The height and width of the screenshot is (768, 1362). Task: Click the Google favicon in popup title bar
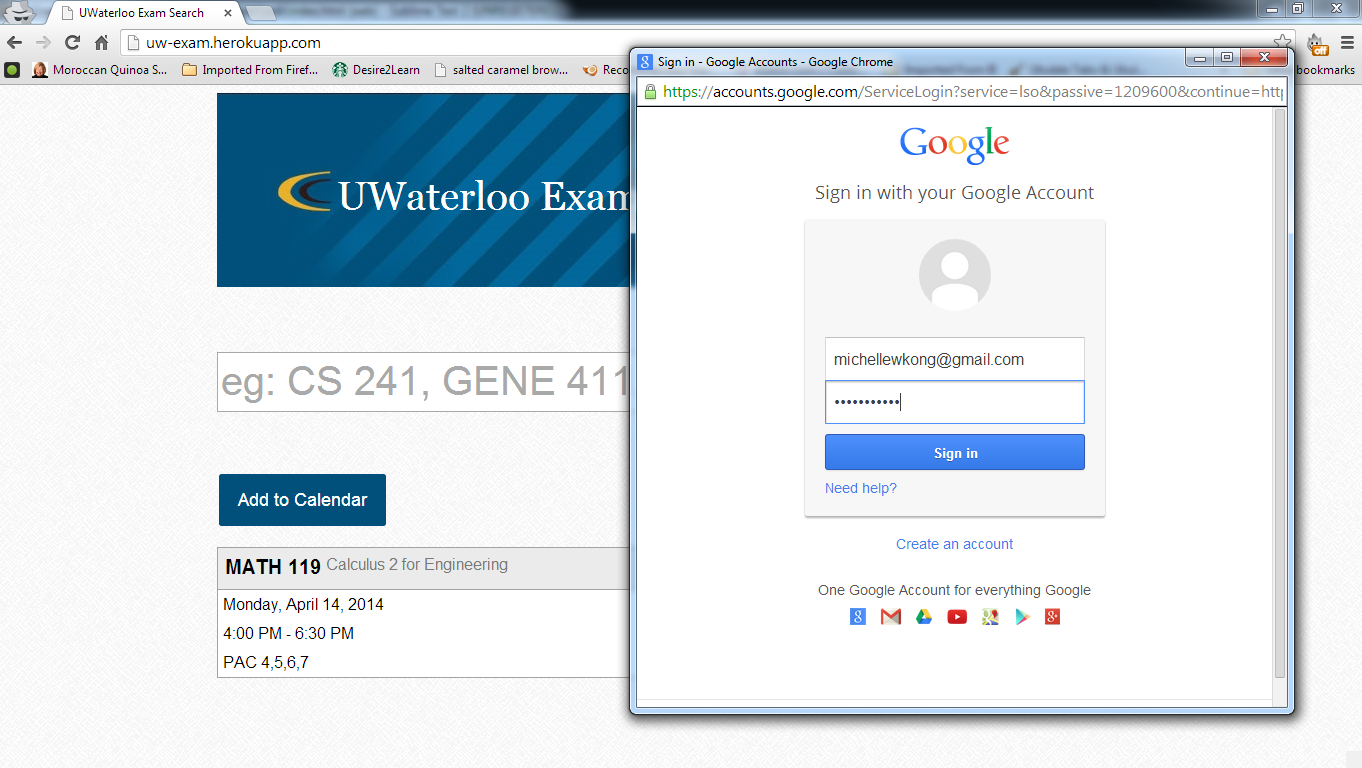[646, 62]
